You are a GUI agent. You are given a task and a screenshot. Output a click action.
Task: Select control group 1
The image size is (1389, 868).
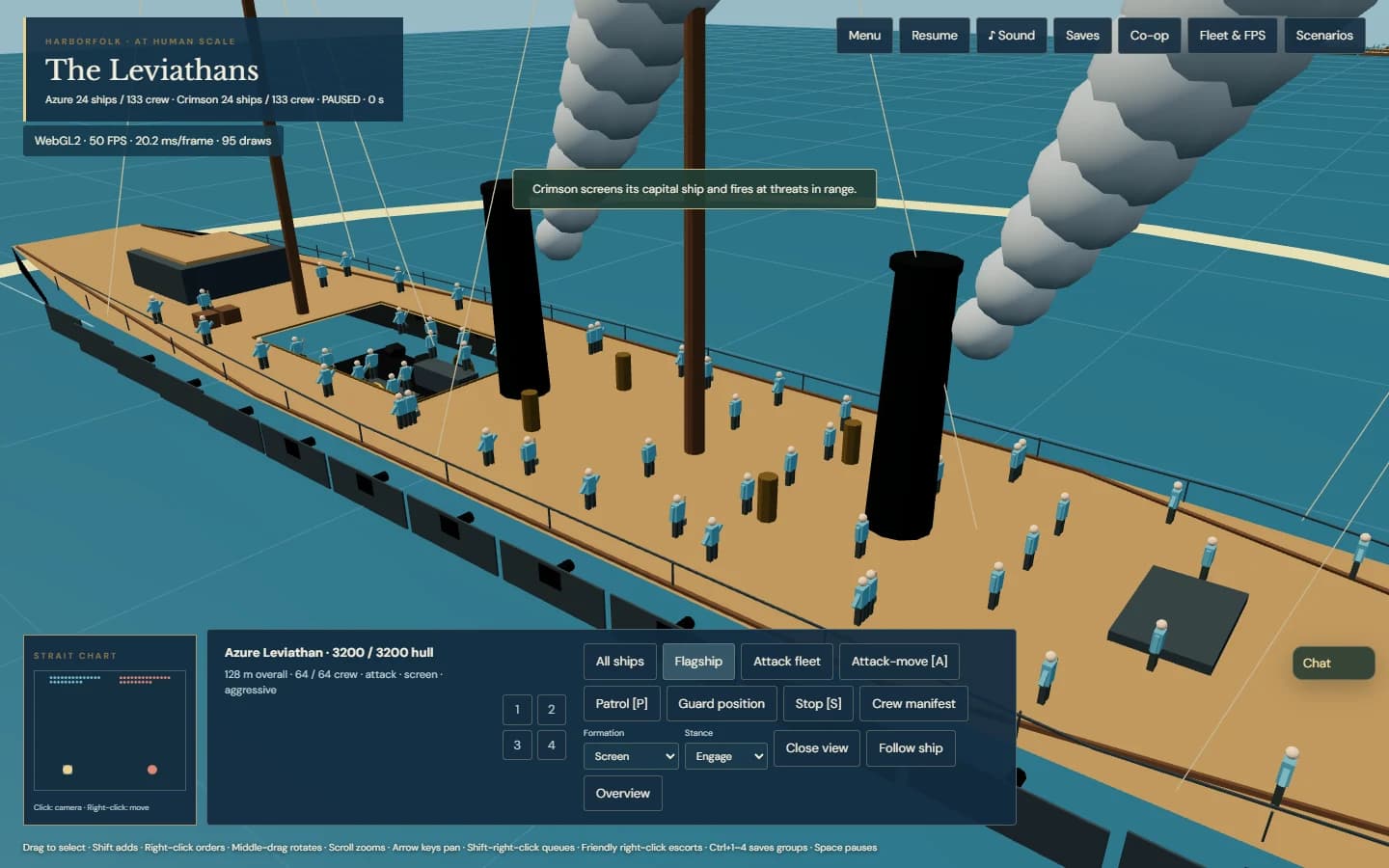tap(517, 710)
